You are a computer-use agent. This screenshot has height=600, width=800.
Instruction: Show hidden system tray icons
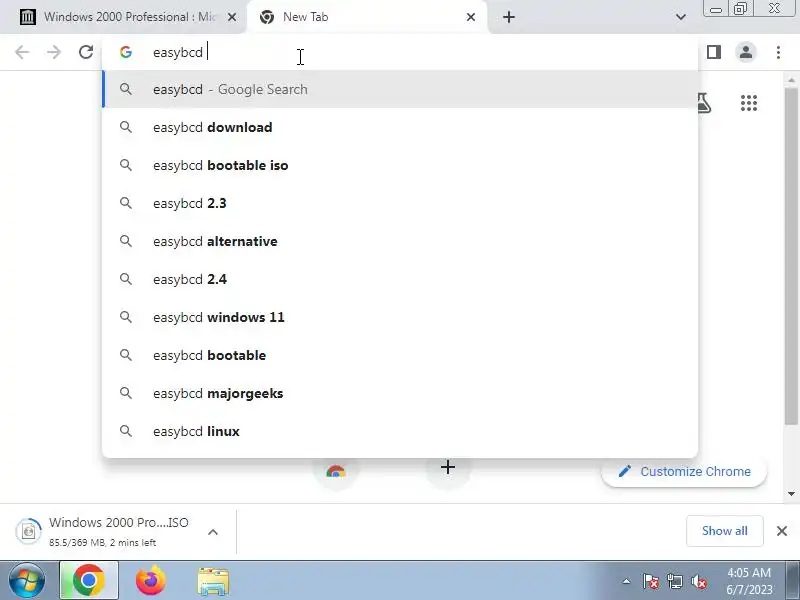[626, 581]
